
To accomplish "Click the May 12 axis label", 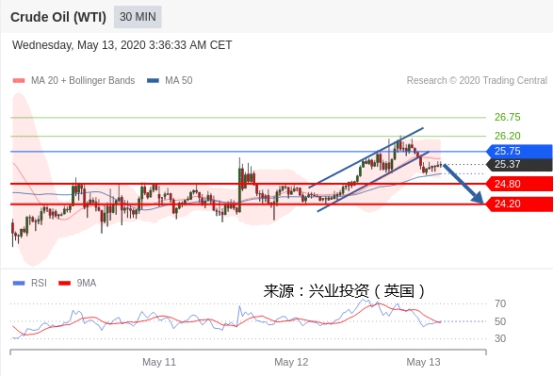I will click(291, 362).
